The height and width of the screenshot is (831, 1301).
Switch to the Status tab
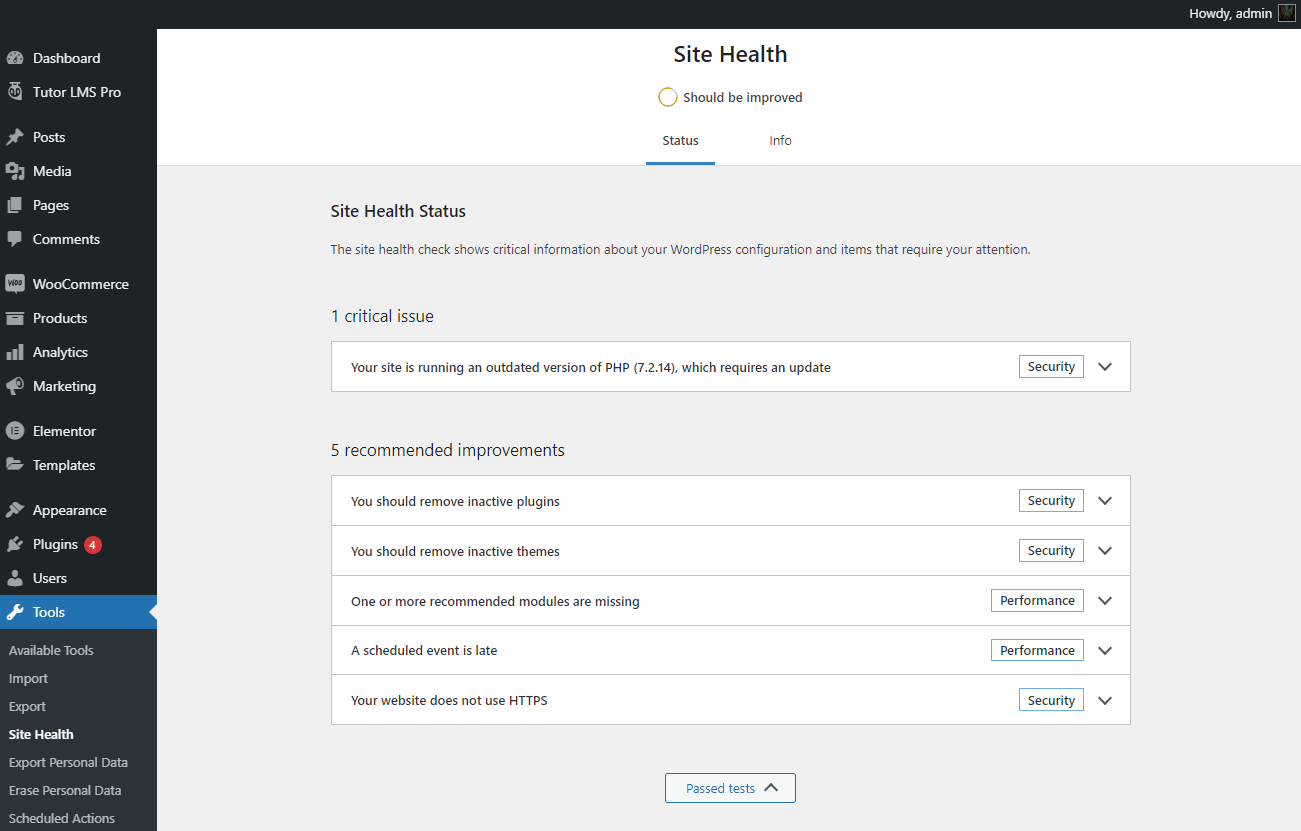click(680, 141)
